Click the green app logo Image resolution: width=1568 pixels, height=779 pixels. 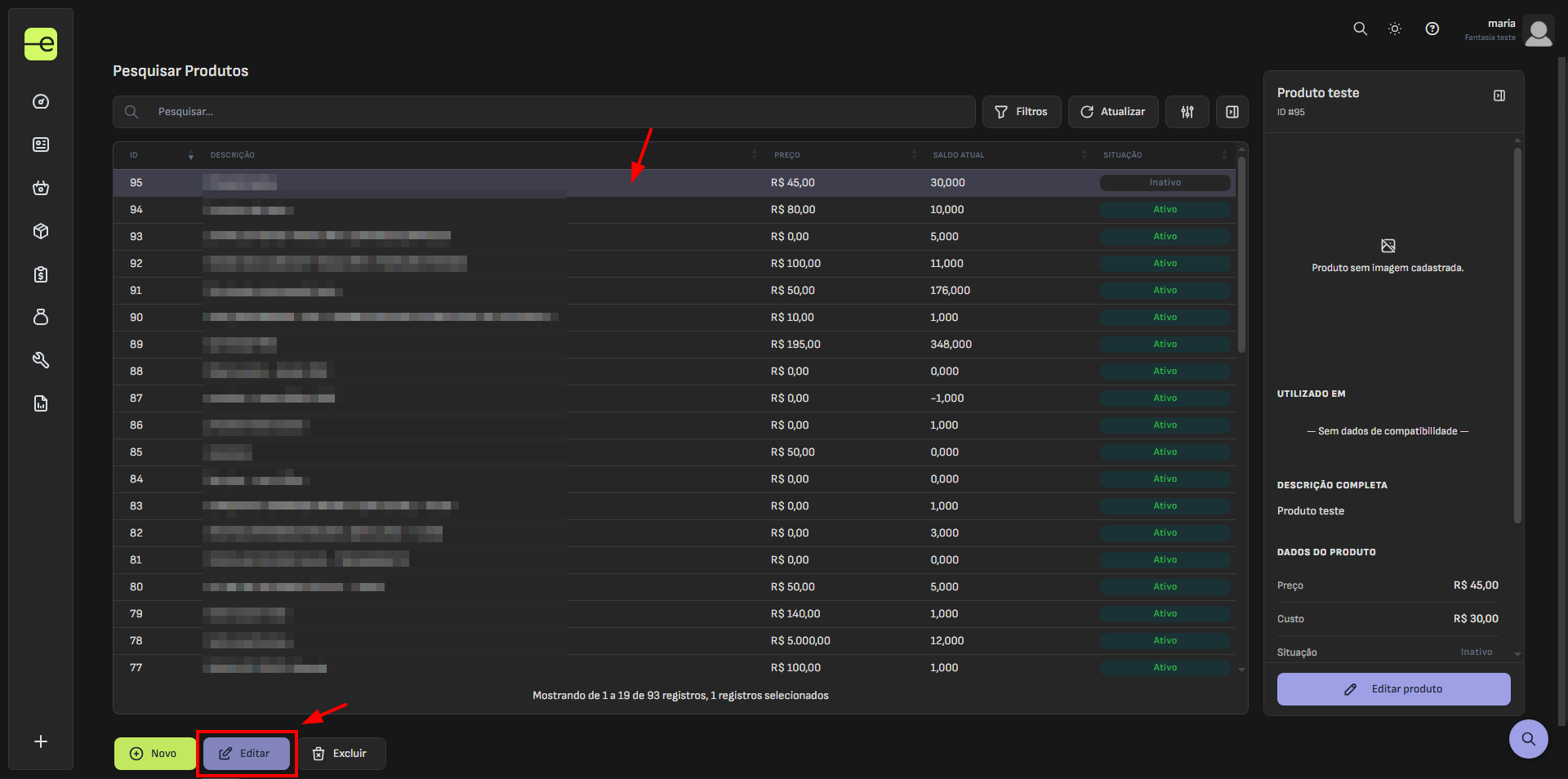point(41,44)
